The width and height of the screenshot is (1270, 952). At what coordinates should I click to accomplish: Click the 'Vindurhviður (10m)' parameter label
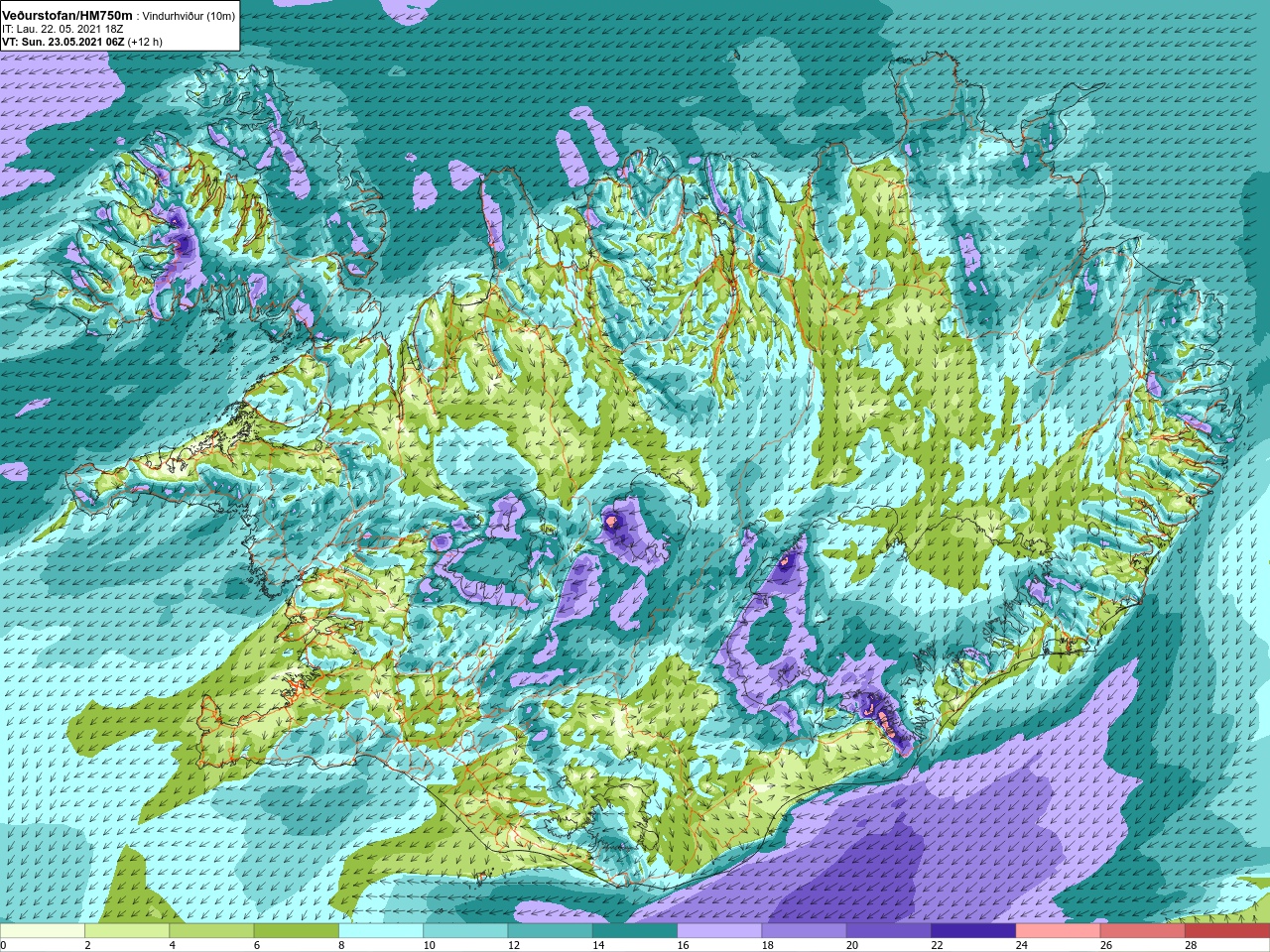(x=190, y=16)
